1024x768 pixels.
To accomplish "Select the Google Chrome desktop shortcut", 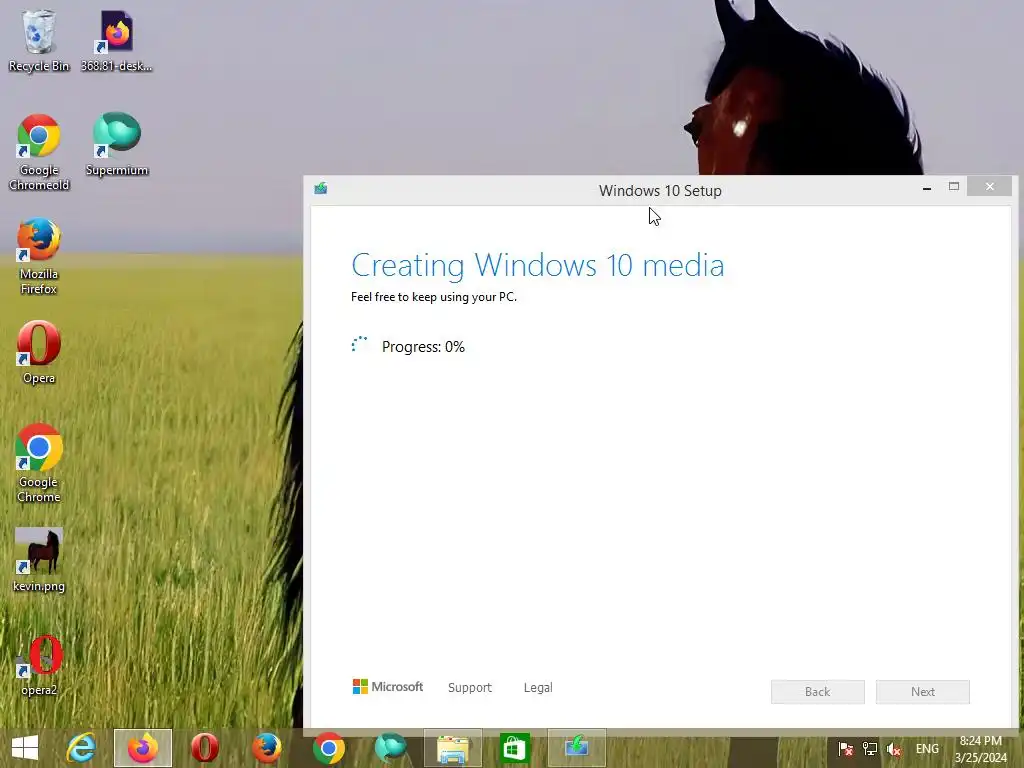I will click(x=39, y=464).
